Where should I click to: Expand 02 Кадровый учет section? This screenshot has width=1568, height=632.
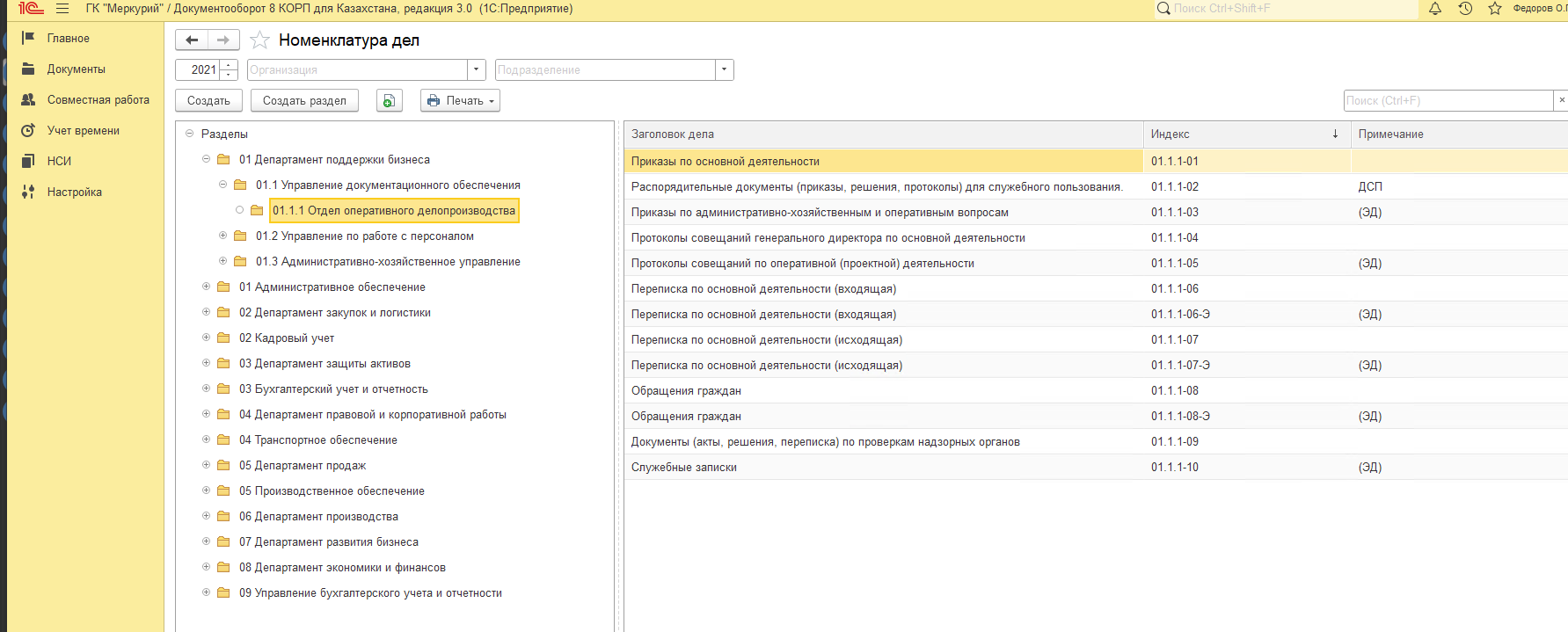pyautogui.click(x=206, y=338)
